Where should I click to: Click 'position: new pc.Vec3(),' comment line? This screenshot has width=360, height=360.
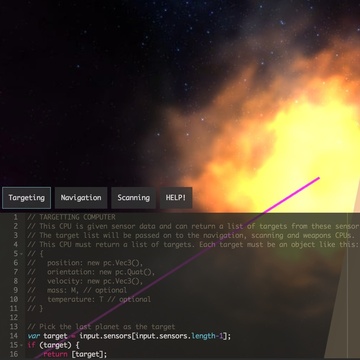click(85, 263)
